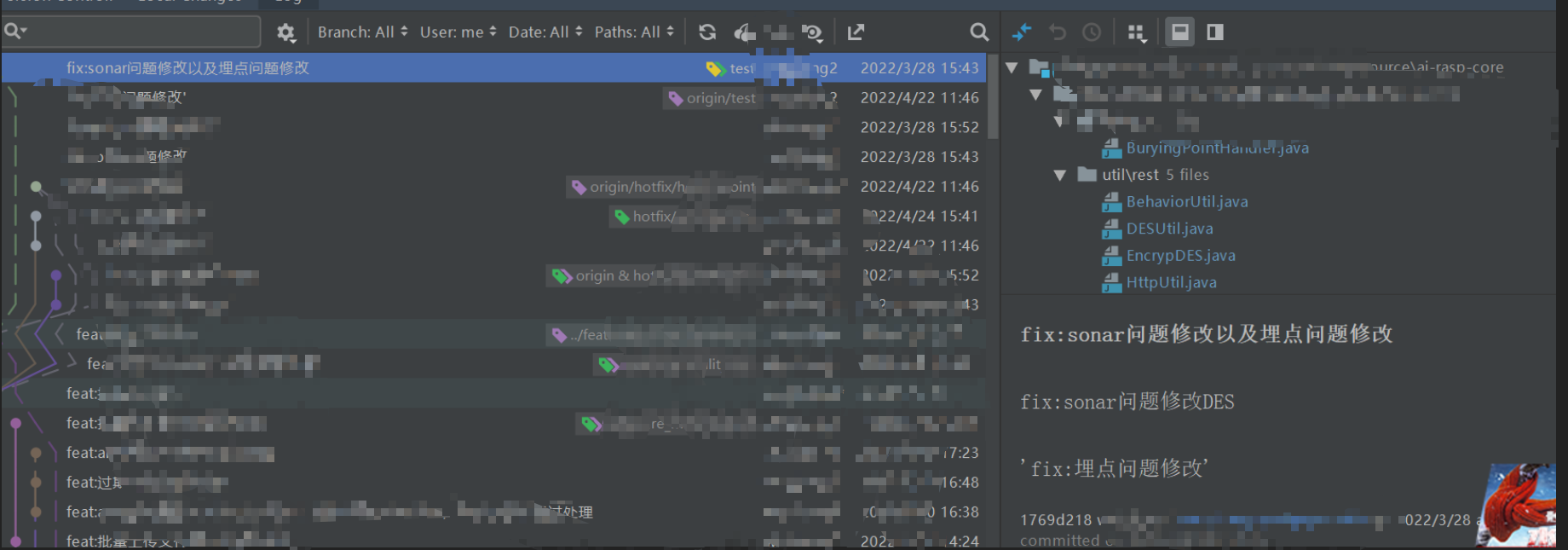Image resolution: width=1568 pixels, height=550 pixels.
Task: Click the find magnifier icon beside the changes panel
Action: click(979, 32)
